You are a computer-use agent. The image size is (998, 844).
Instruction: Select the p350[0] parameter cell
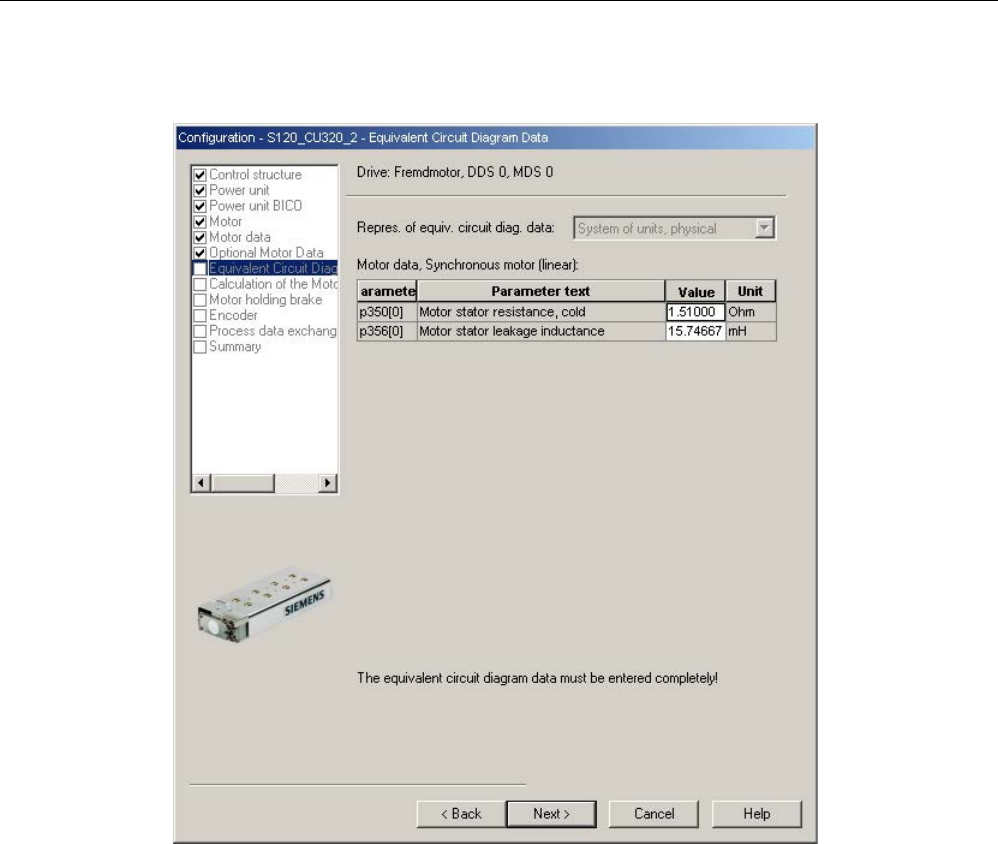tap(387, 312)
